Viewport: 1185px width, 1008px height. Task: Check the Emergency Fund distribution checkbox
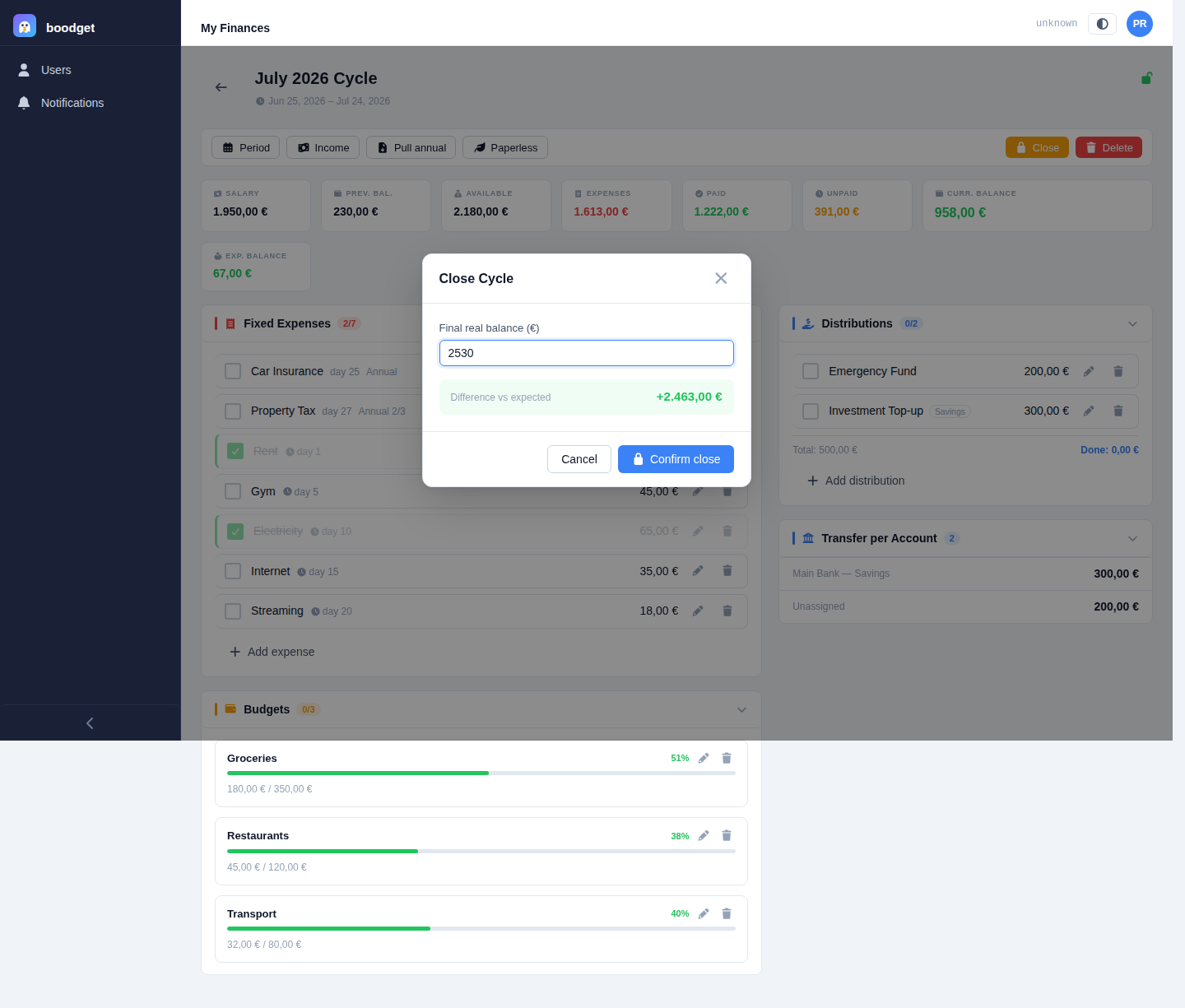(811, 371)
